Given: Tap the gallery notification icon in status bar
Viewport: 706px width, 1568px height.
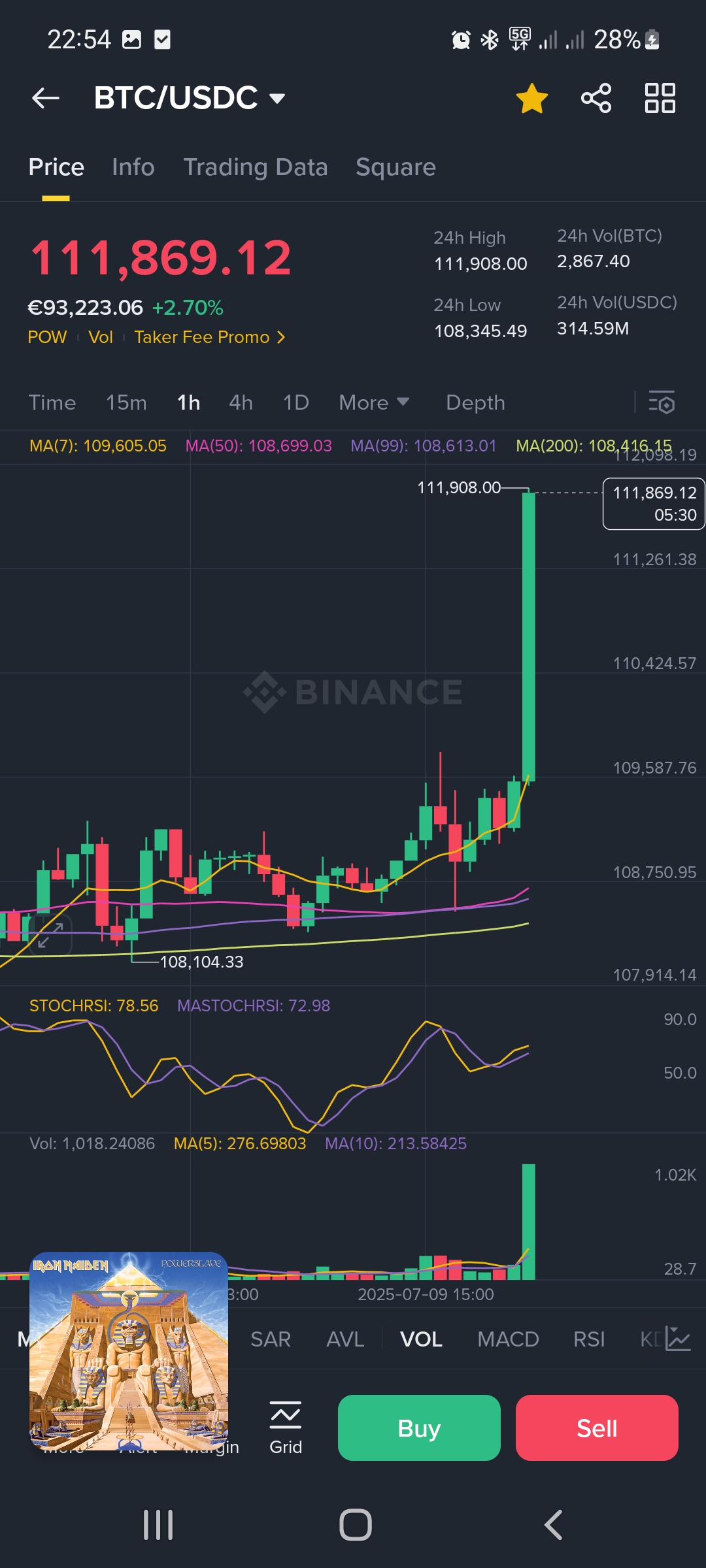Looking at the screenshot, I should [131, 40].
